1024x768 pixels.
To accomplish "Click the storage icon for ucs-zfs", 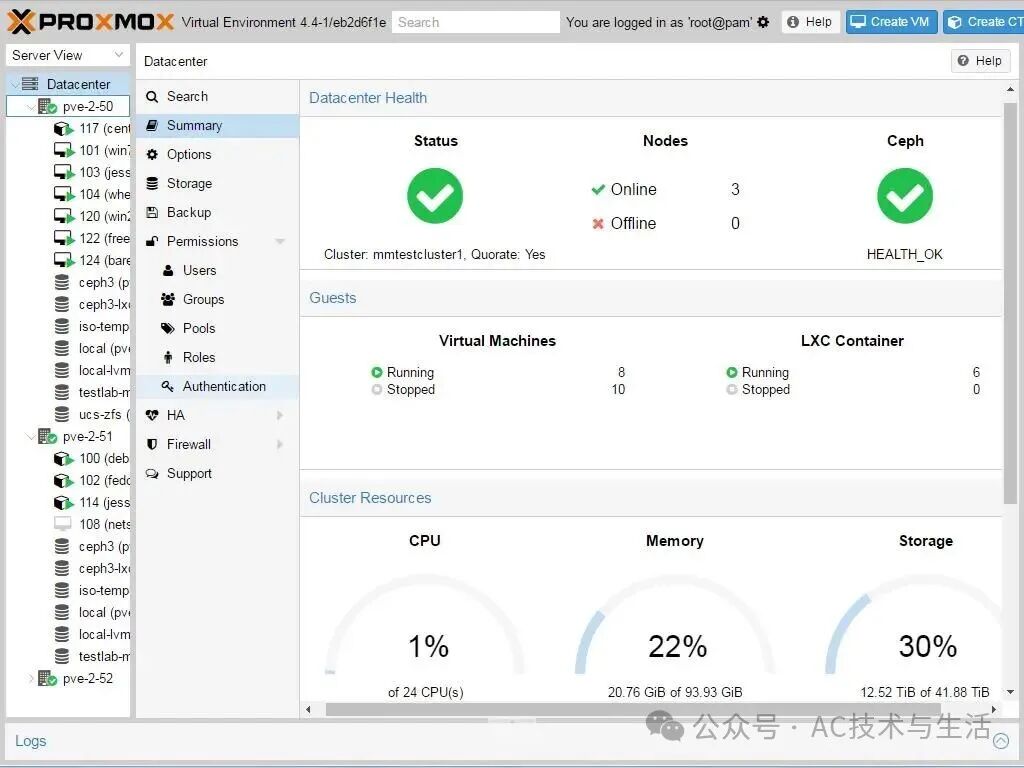I will point(62,414).
